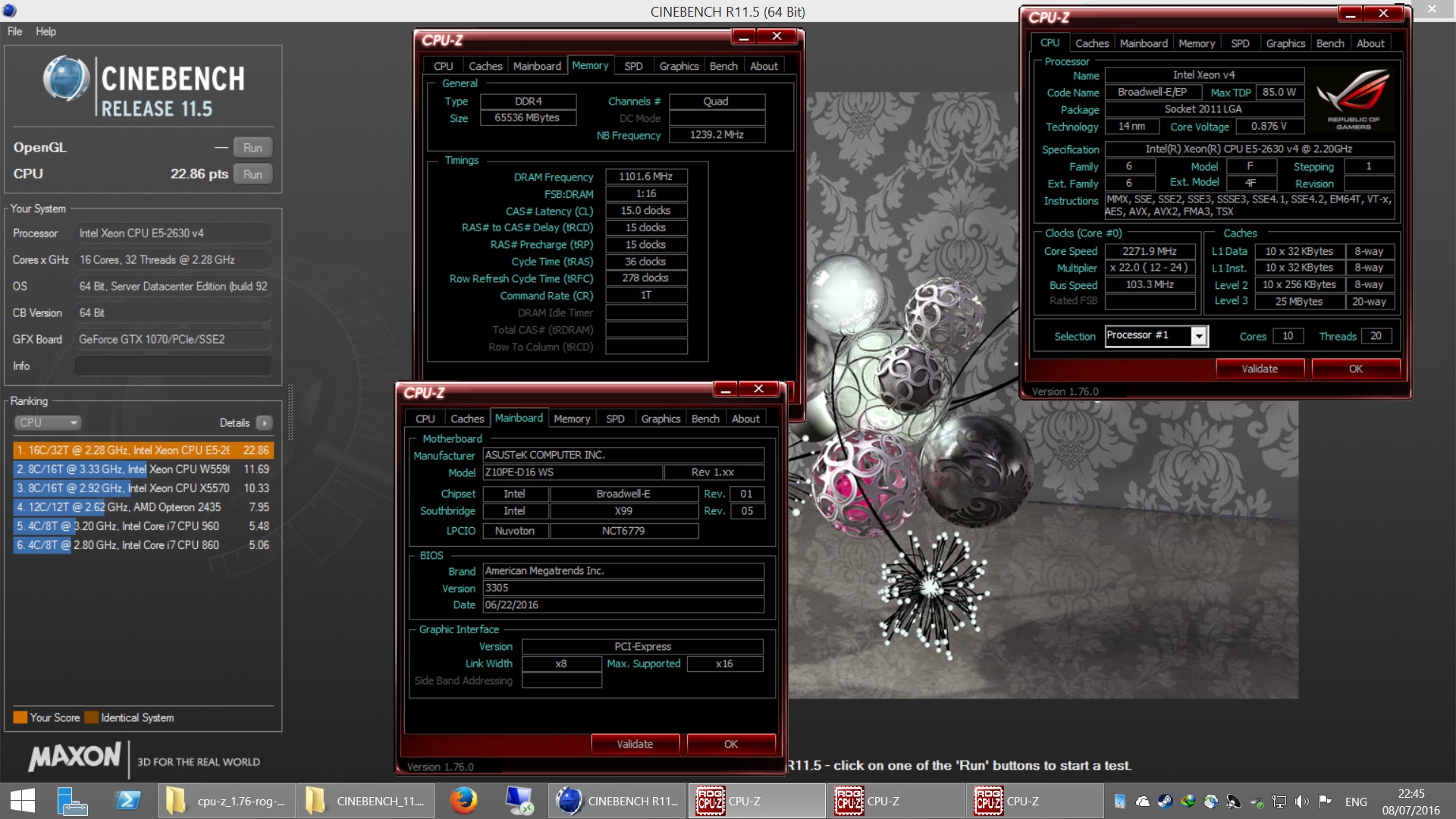The height and width of the screenshot is (819, 1456).
Task: Launch PowerShell from the taskbar
Action: 127,801
